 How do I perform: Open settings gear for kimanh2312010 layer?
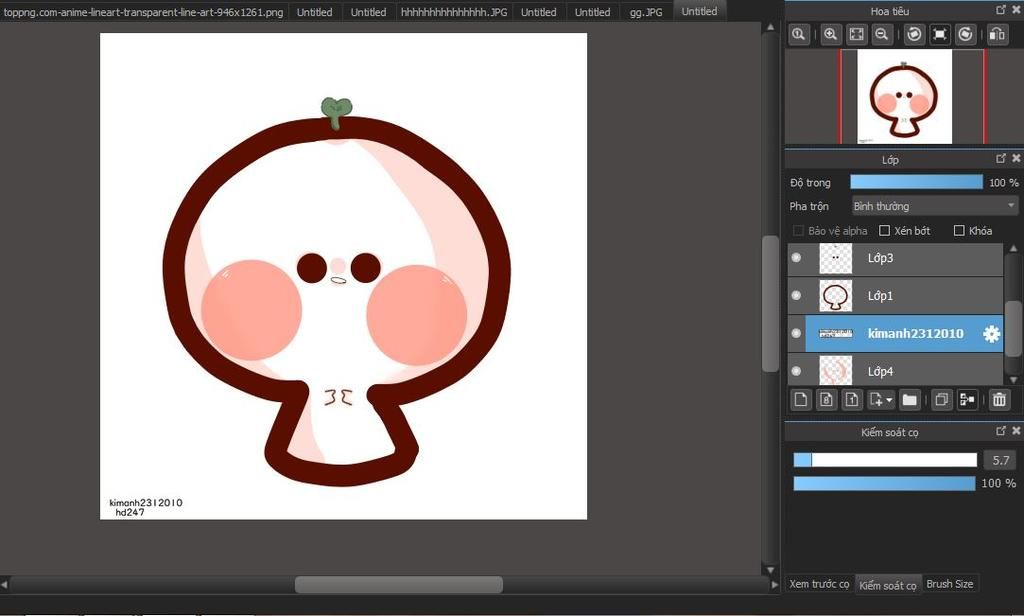coord(991,334)
